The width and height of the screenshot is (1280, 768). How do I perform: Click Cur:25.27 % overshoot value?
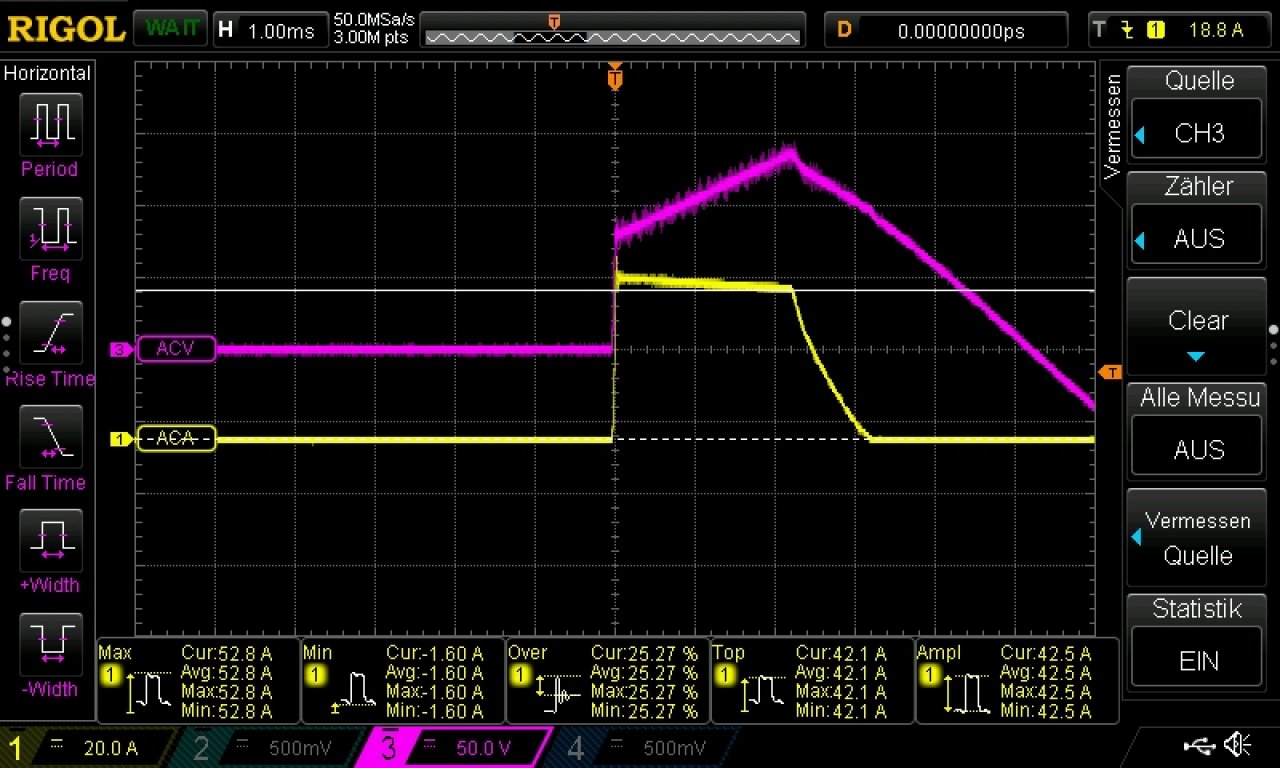tap(644, 653)
